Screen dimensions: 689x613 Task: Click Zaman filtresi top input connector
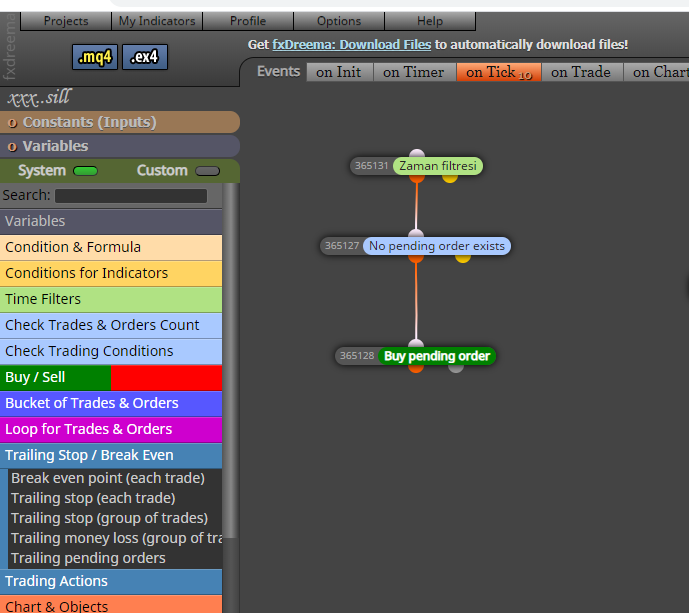(417, 153)
